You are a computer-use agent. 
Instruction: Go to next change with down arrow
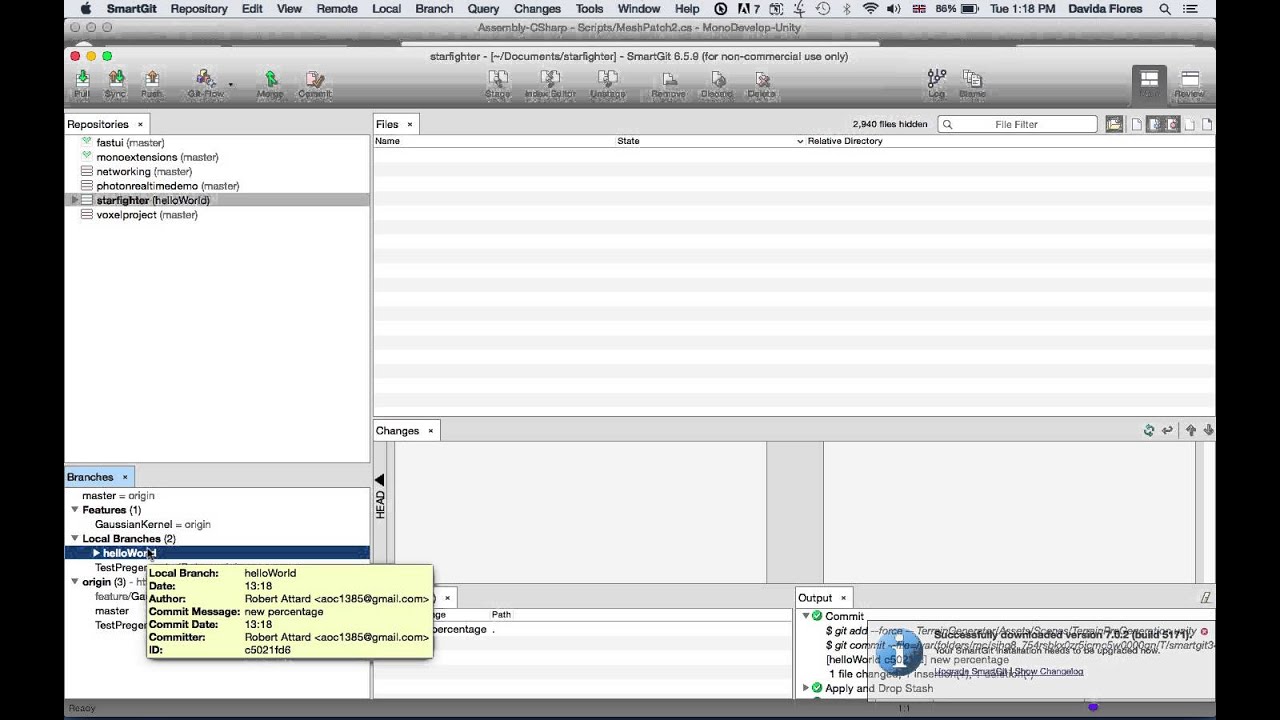coord(1208,430)
